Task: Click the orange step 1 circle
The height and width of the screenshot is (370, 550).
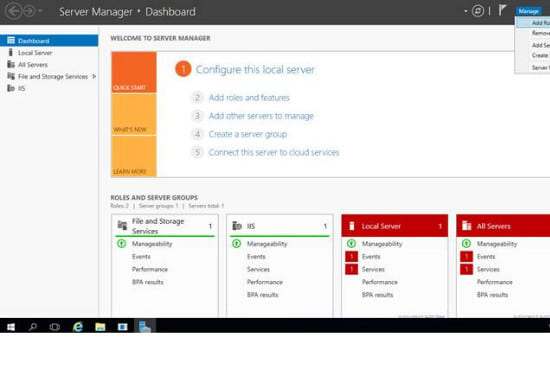Action: (x=183, y=69)
